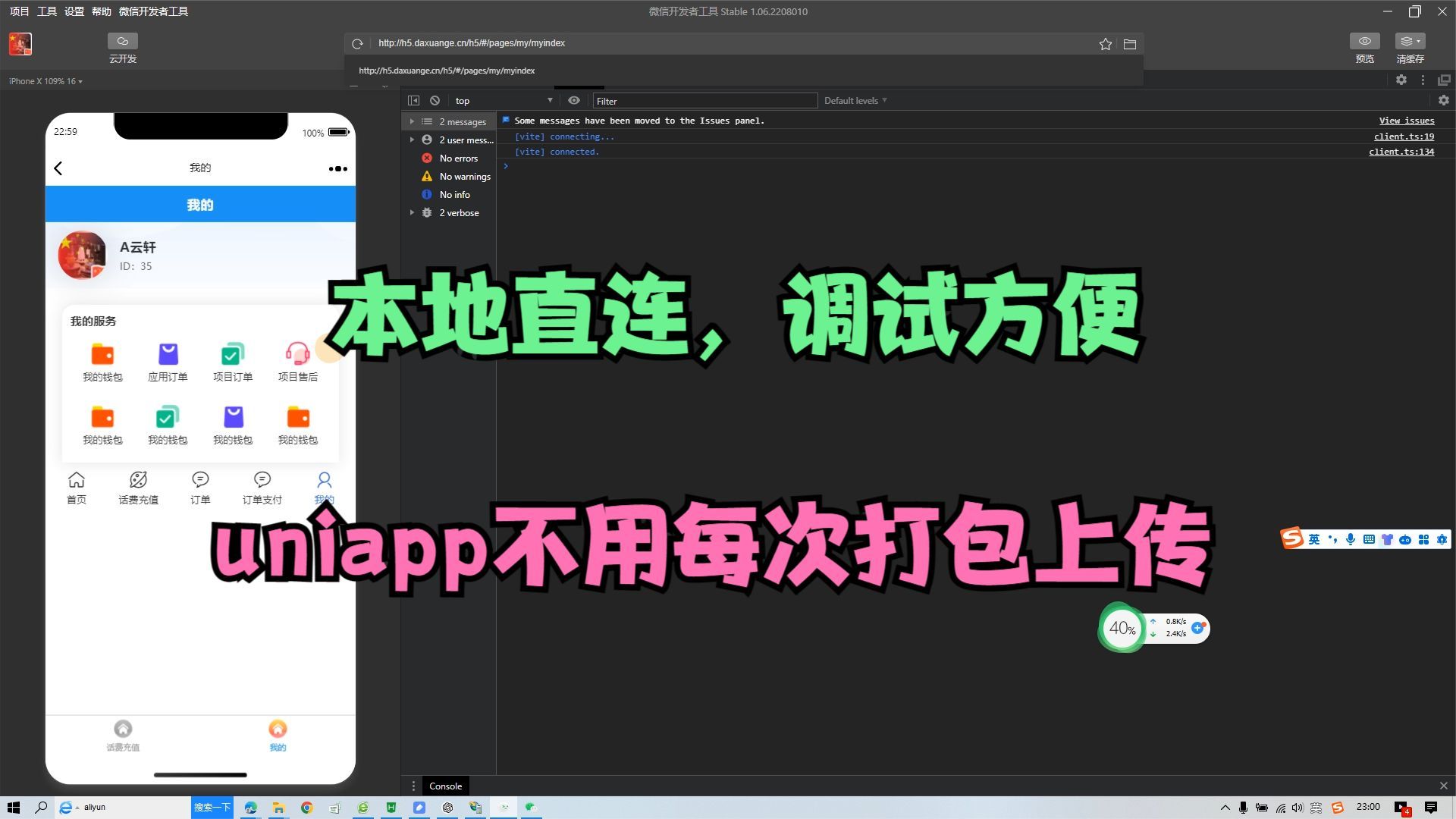This screenshot has height=819, width=1456.
Task: Click the undock DevTools window icon
Action: point(1443,80)
